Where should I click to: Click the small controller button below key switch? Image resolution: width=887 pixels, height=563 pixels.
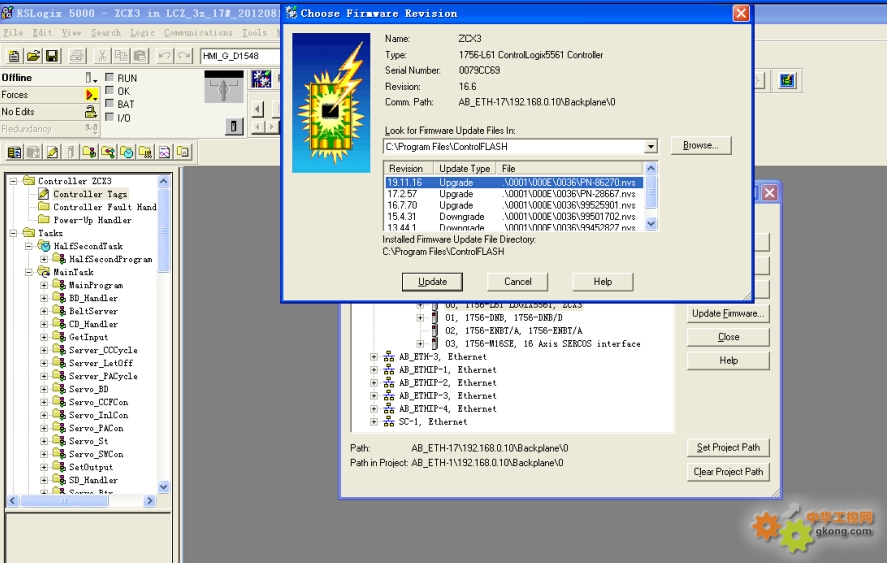click(x=234, y=126)
